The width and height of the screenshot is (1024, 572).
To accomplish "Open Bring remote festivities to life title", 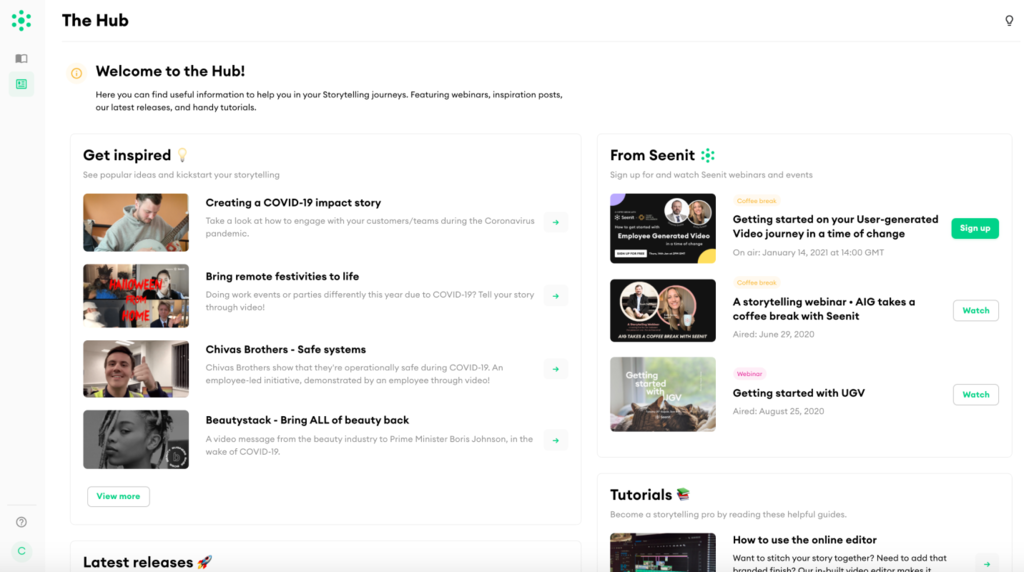I will (x=282, y=276).
